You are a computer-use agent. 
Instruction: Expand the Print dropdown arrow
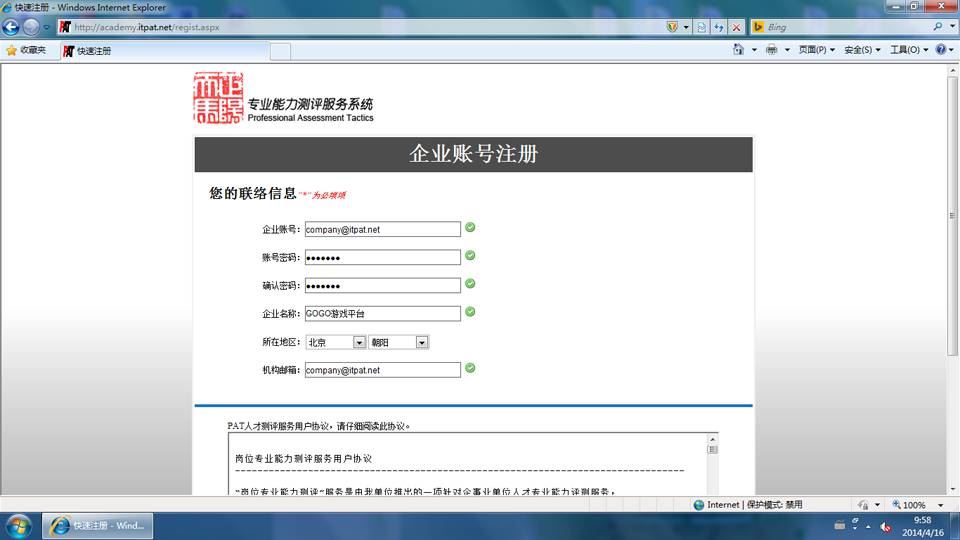(787, 50)
